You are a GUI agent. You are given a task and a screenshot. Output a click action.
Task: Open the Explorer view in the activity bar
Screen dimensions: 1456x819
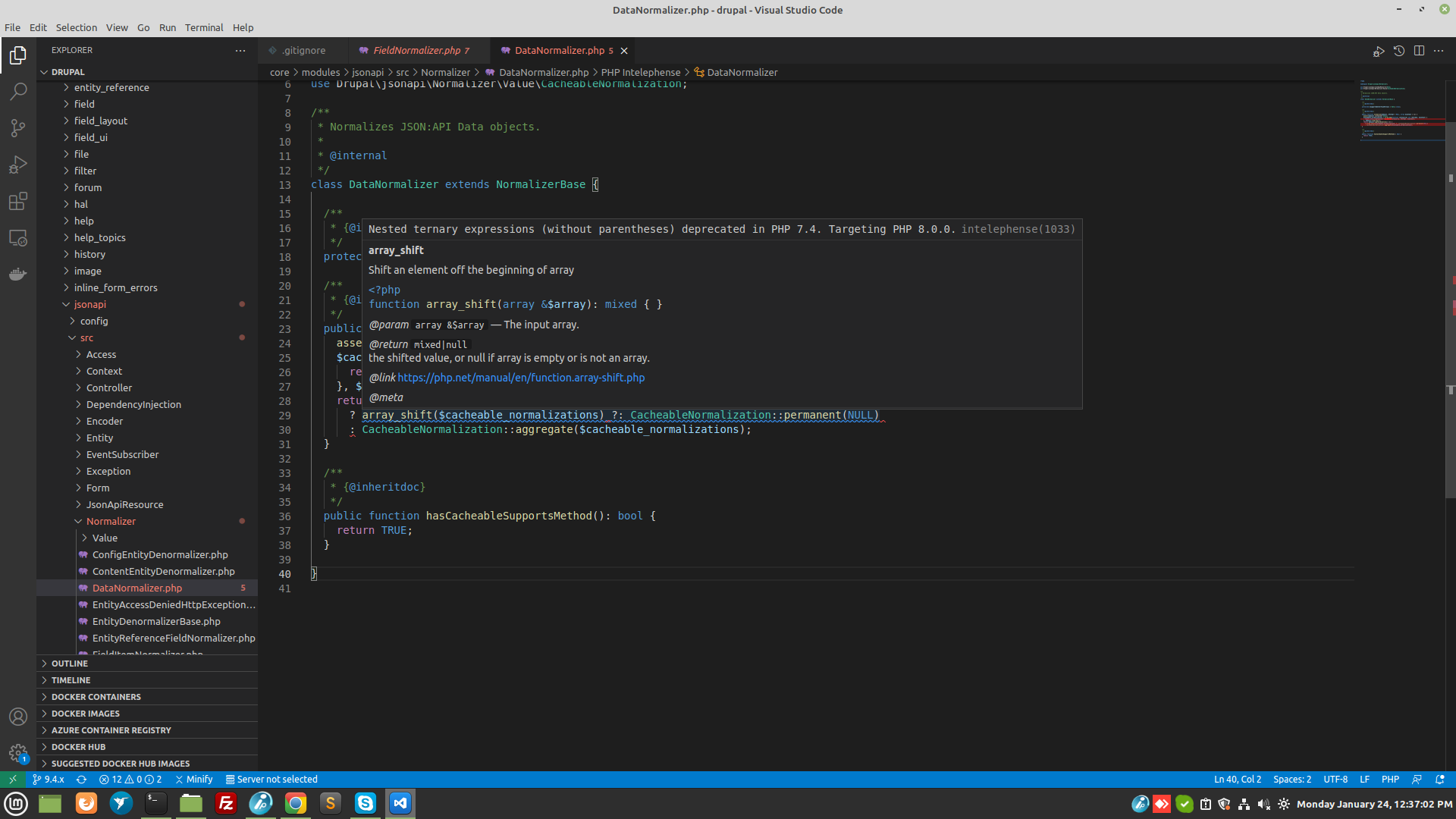(18, 55)
